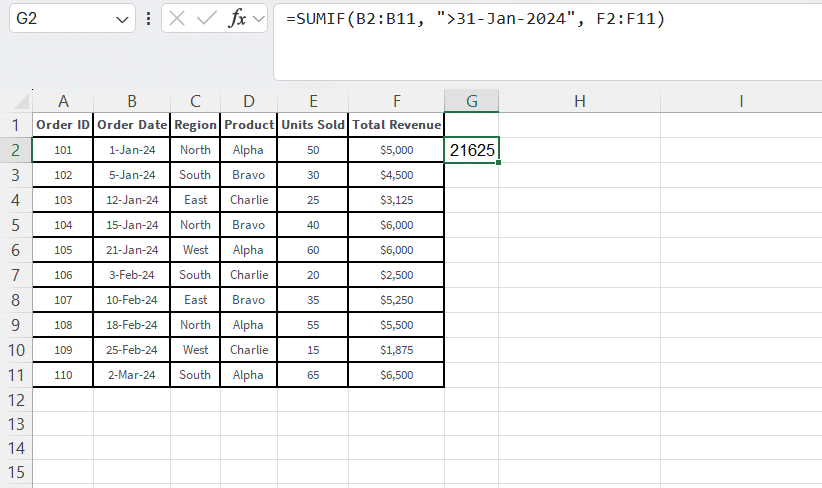Click the 'Order Date' header cell
Image resolution: width=822 pixels, height=488 pixels.
pyautogui.click(x=132, y=125)
